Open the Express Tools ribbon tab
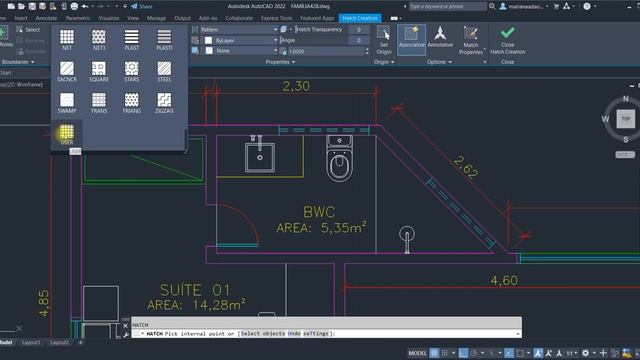This screenshot has height=360, width=640. tap(276, 18)
